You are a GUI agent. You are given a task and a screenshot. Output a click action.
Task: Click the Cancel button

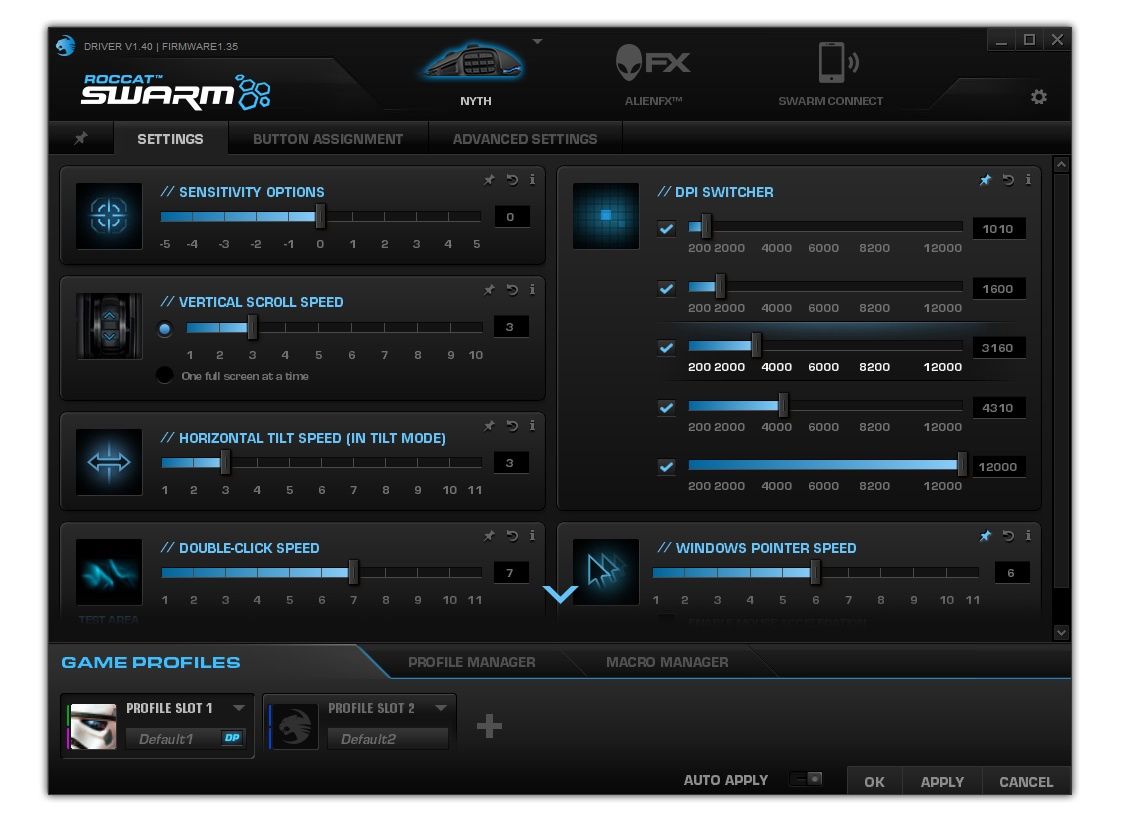coord(1026,781)
